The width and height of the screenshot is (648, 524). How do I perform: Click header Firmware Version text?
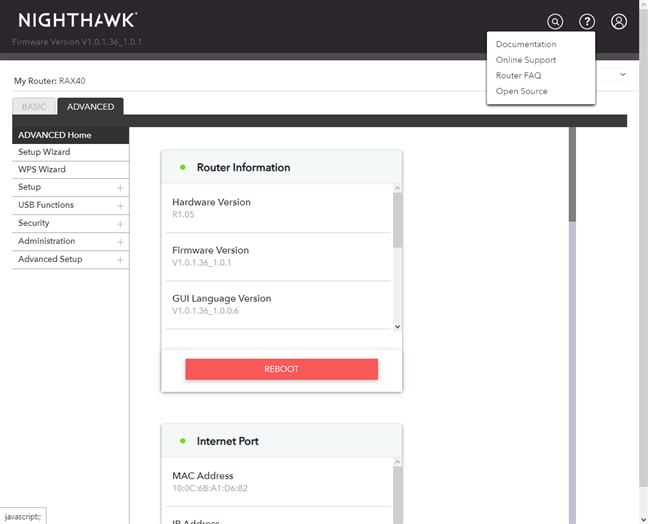[77, 42]
